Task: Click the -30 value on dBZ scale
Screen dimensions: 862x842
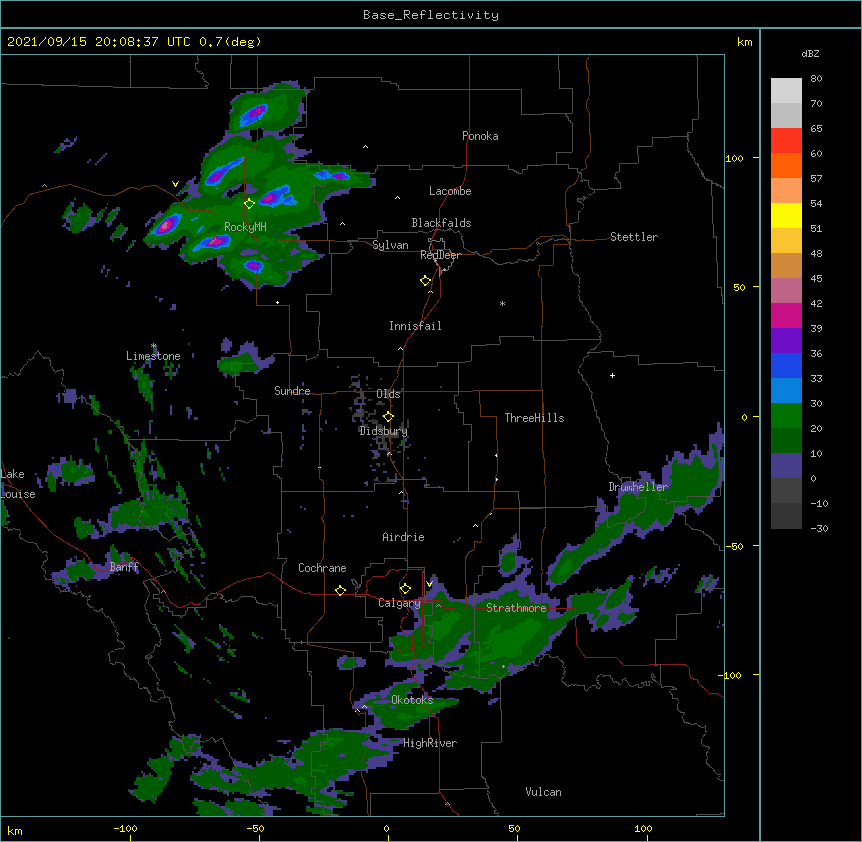Action: point(819,529)
